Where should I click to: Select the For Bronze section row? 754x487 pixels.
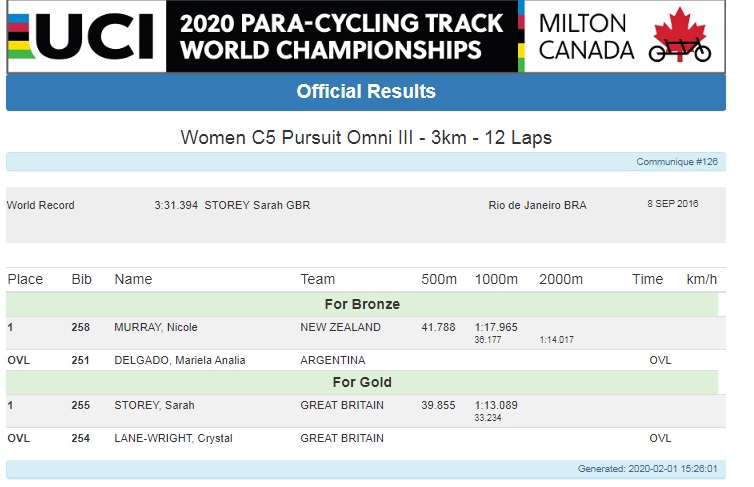click(362, 304)
